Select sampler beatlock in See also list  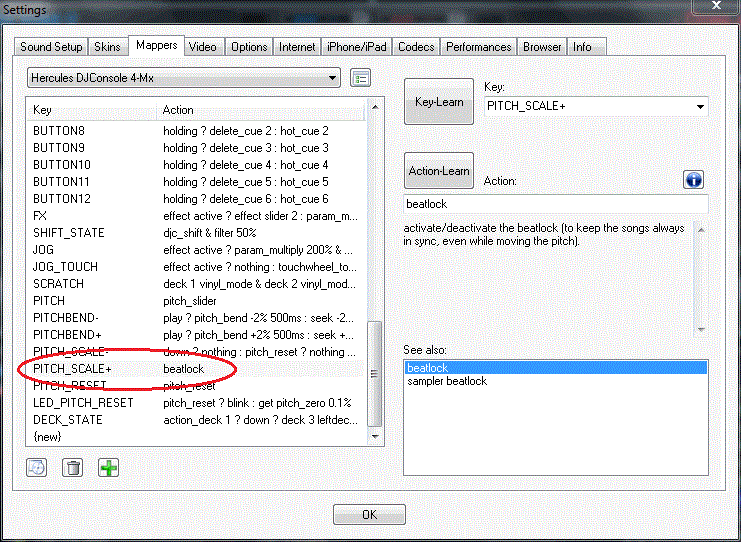coord(447,381)
